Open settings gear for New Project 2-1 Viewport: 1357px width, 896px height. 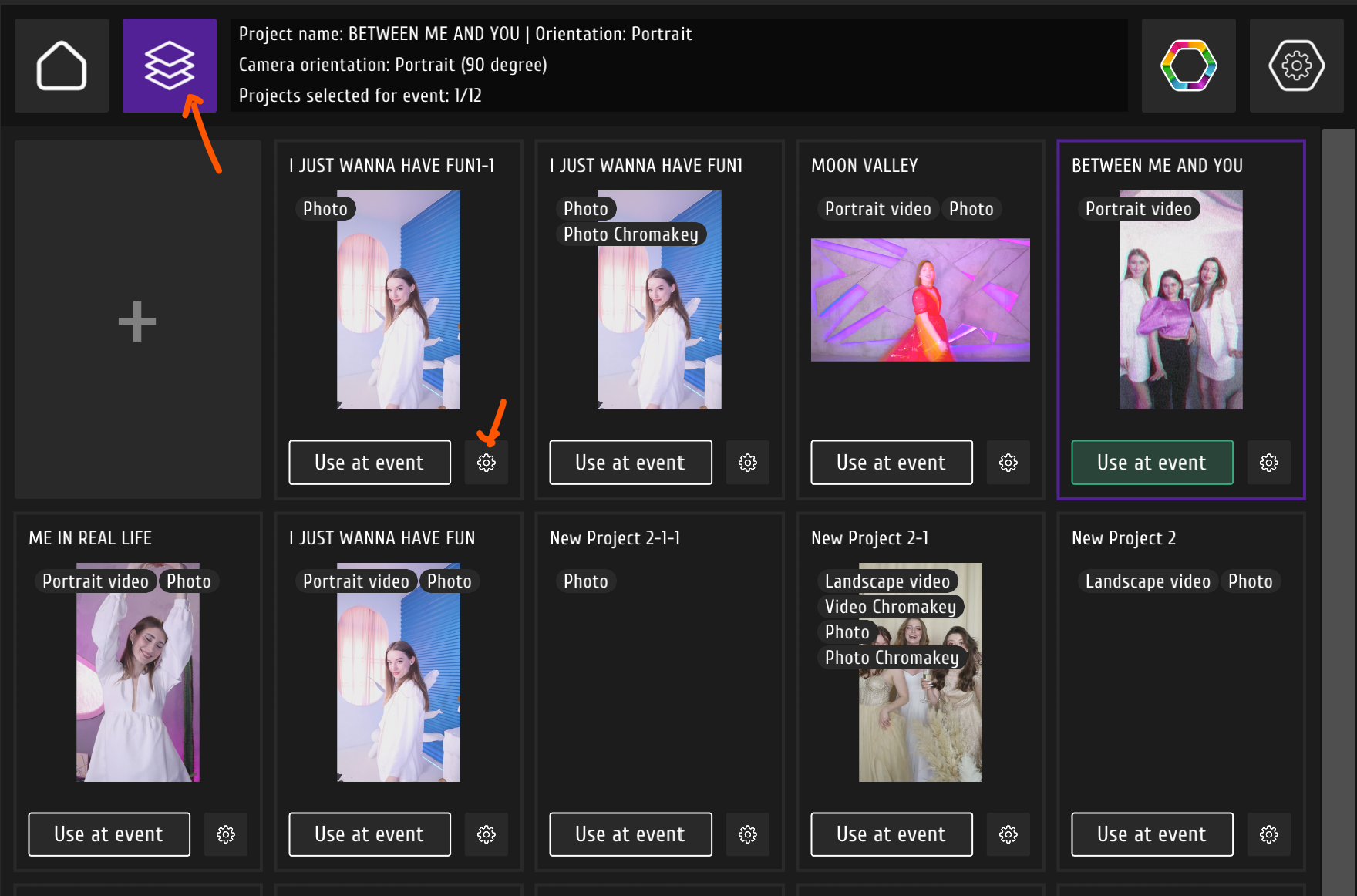click(x=1008, y=834)
